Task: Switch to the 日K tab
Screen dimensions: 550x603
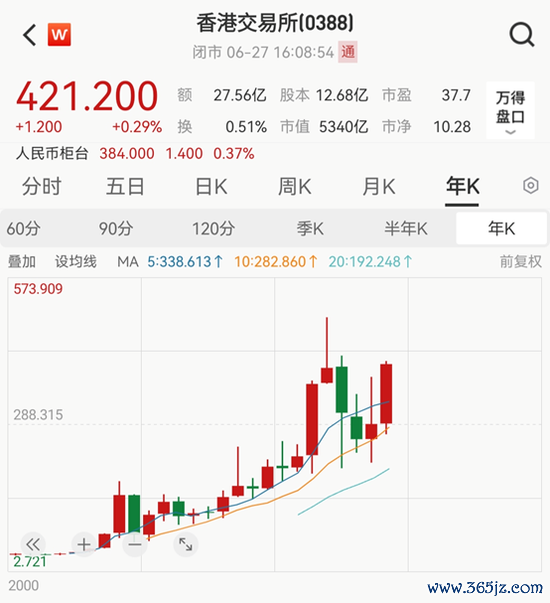Action: point(211,187)
